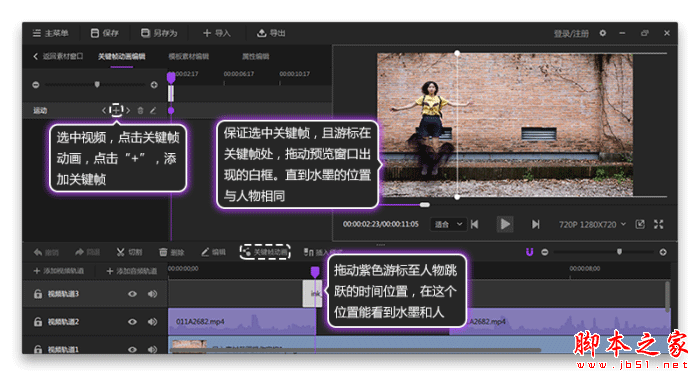700x376 pixels.
Task: Click the preview top white frame handle
Action: point(457,53)
